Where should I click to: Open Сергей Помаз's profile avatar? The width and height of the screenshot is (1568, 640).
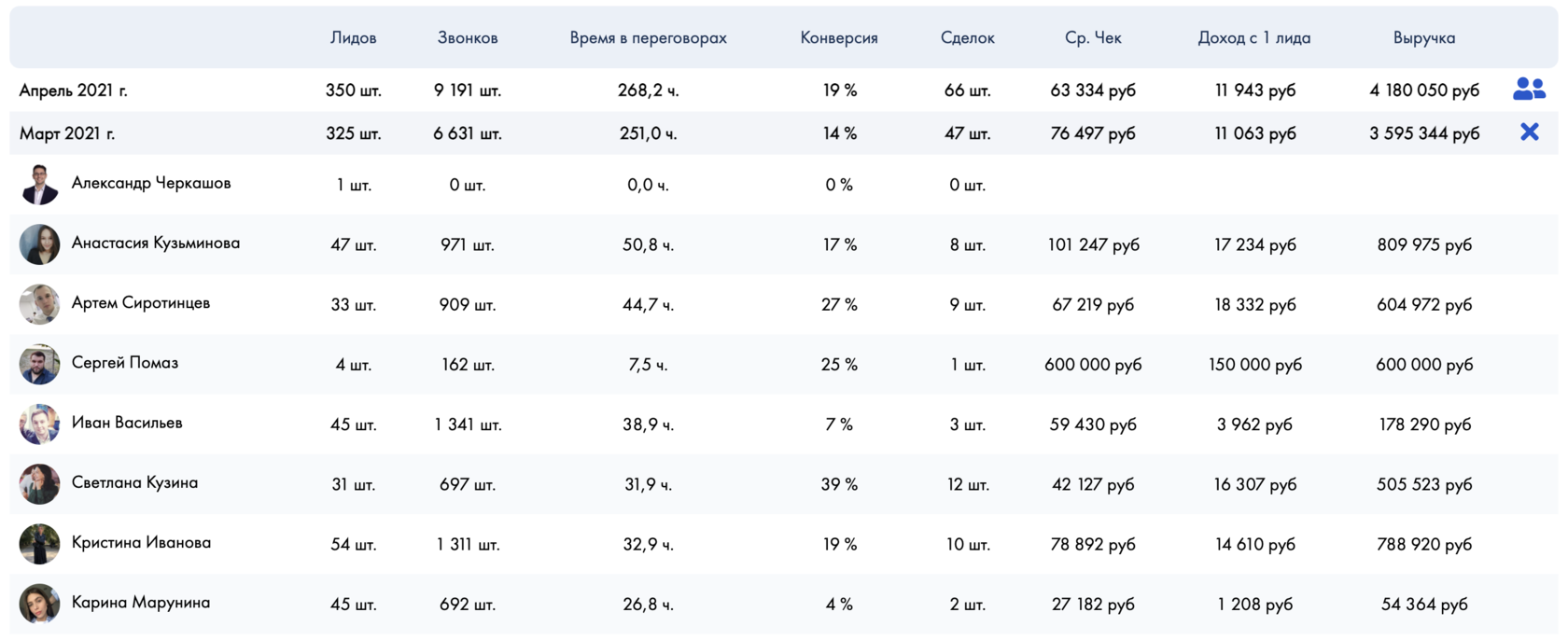click(39, 364)
